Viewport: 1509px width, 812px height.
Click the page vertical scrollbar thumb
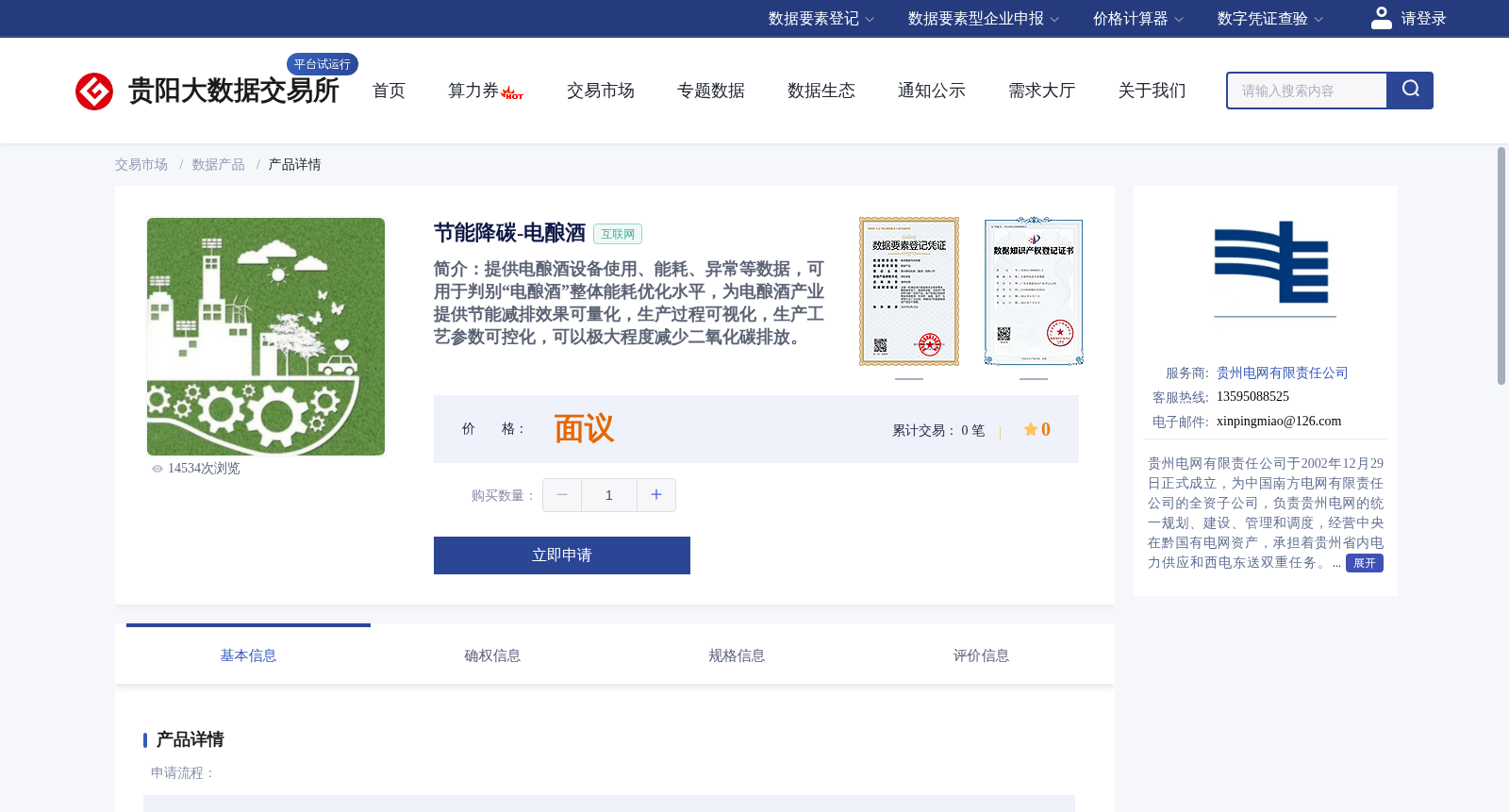(1501, 266)
